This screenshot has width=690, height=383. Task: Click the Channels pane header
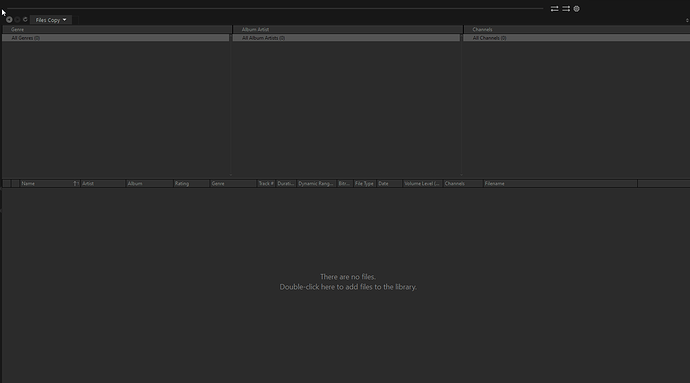[x=577, y=29]
